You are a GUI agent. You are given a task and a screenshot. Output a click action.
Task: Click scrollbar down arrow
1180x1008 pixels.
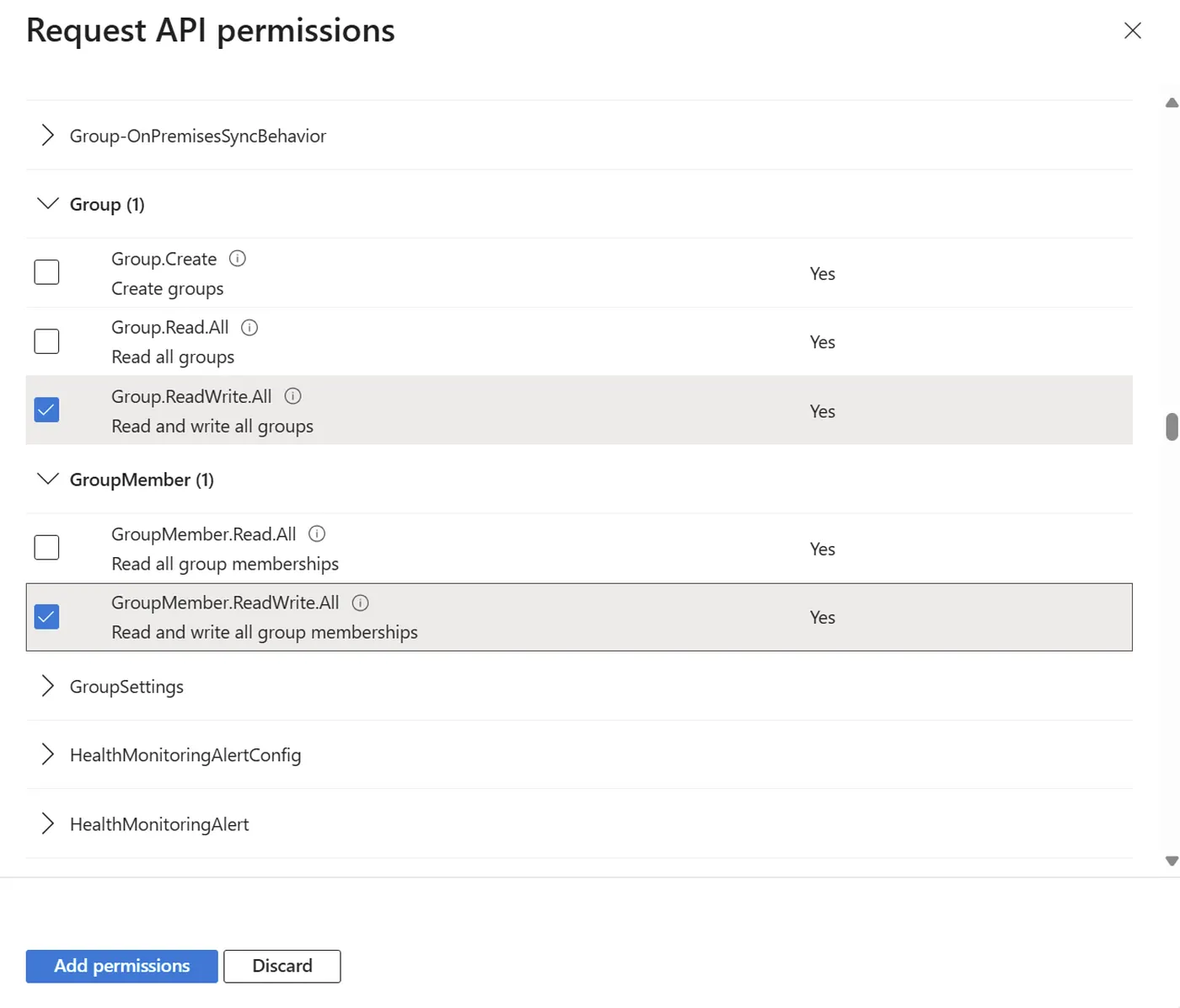[1171, 861]
